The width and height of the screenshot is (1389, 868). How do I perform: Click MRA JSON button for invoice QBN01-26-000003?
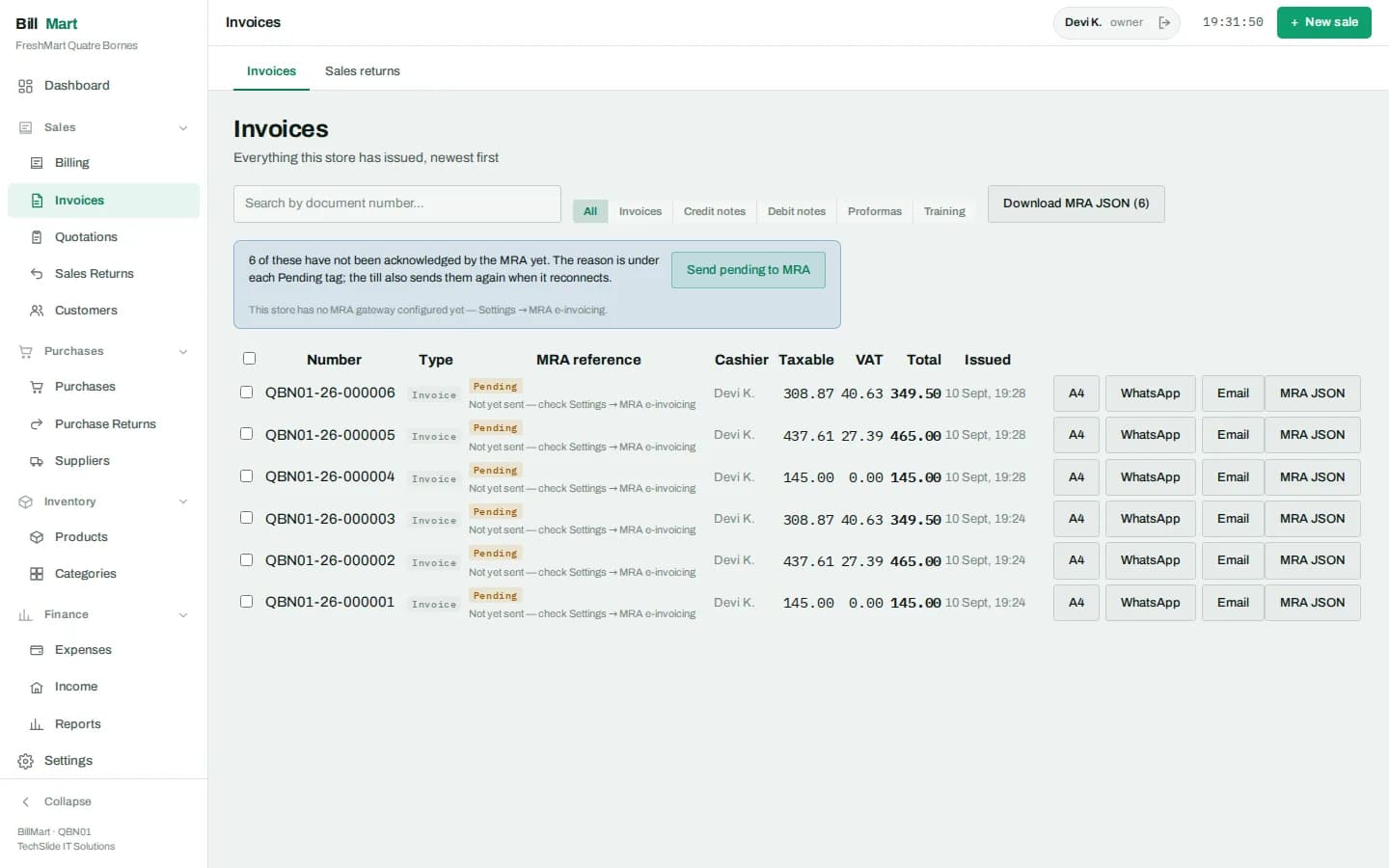click(1312, 519)
